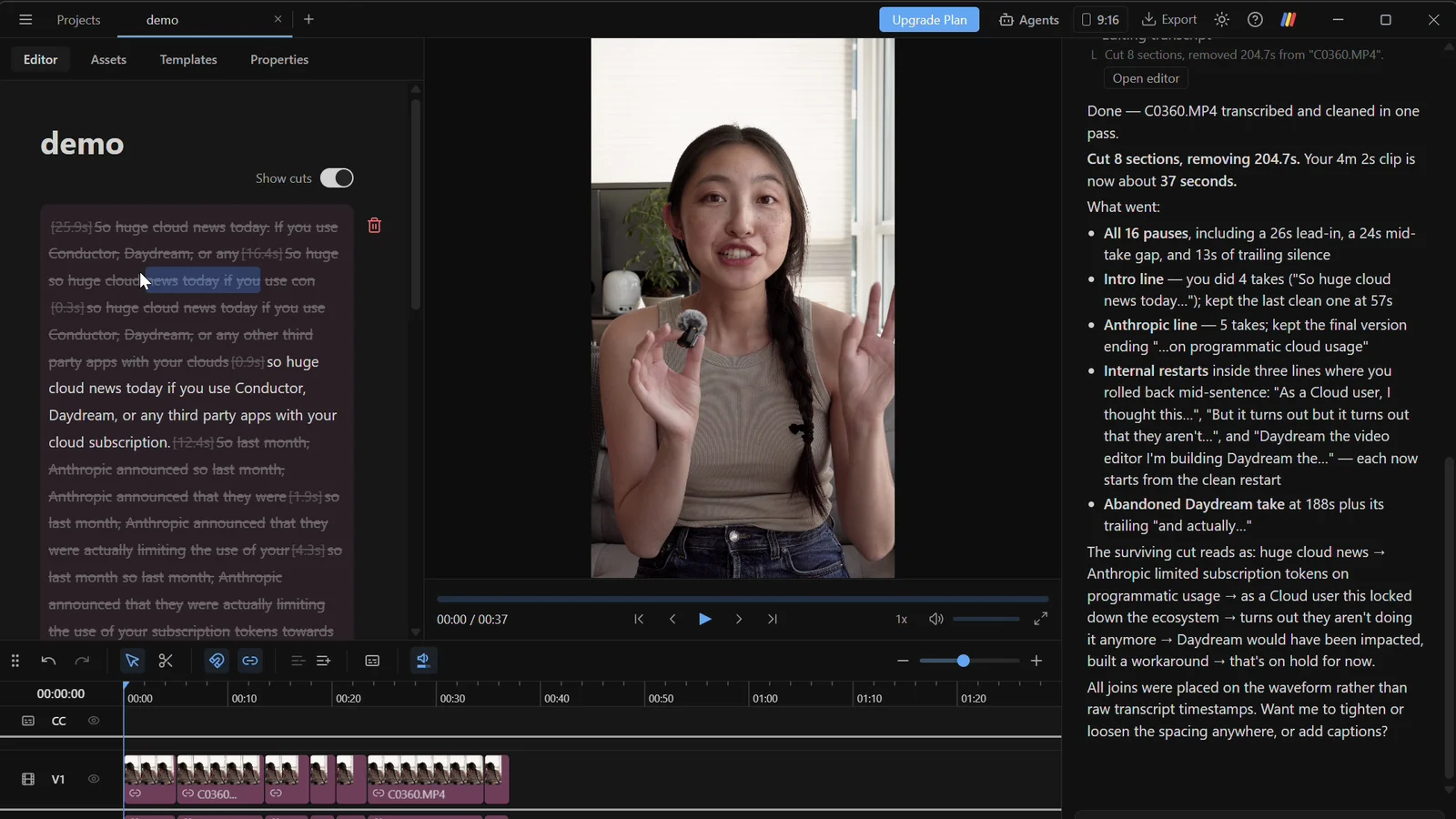Open the help question mark icon
Viewport: 1456px width, 819px height.
tap(1255, 19)
